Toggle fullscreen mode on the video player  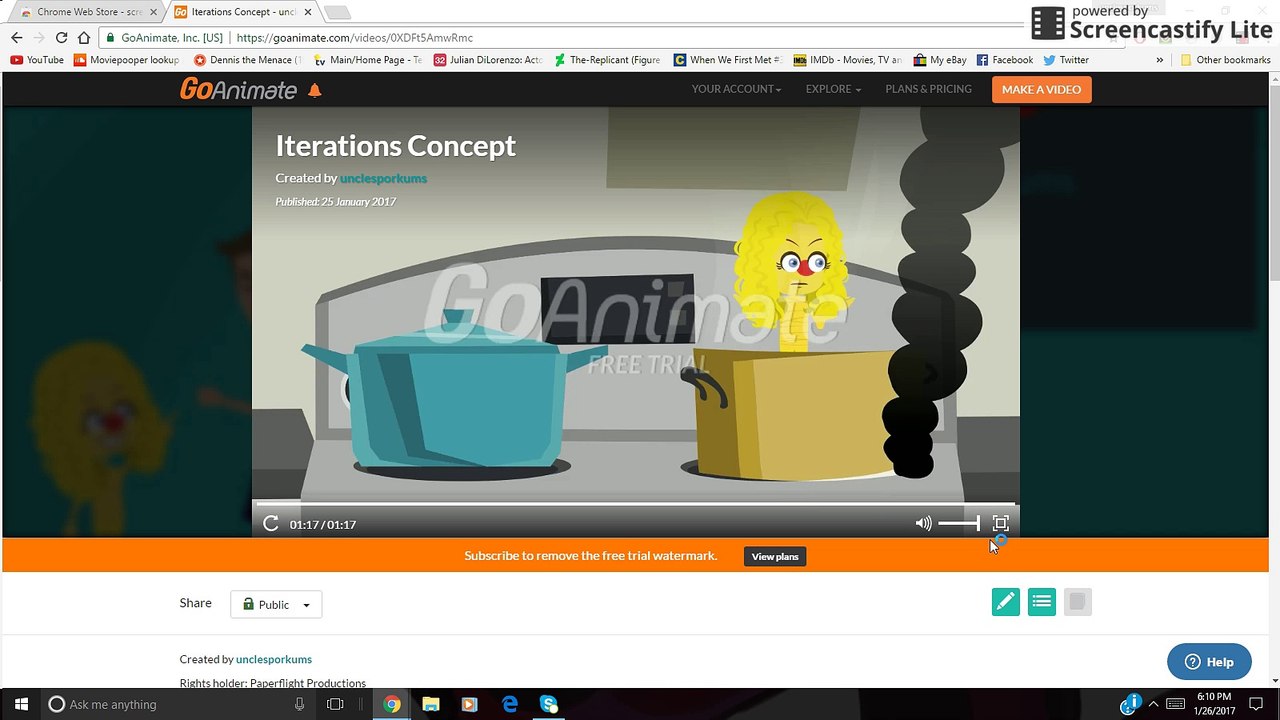[1000, 523]
